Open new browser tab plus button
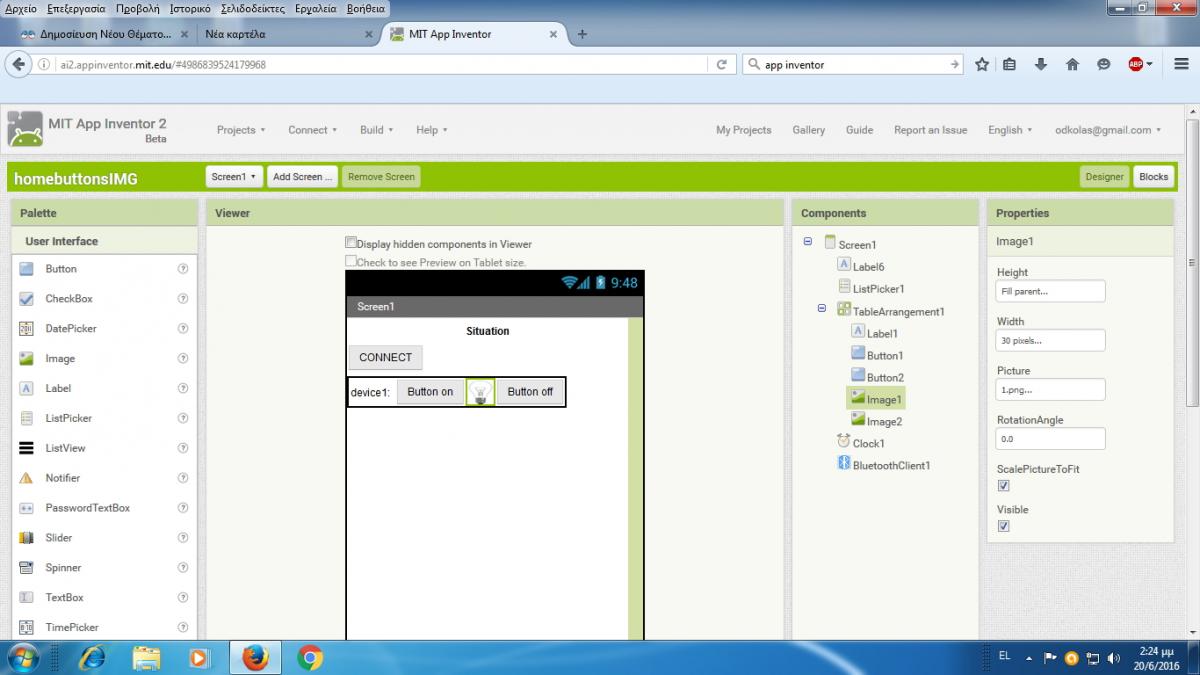Image resolution: width=1200 pixels, height=675 pixels. [x=582, y=34]
